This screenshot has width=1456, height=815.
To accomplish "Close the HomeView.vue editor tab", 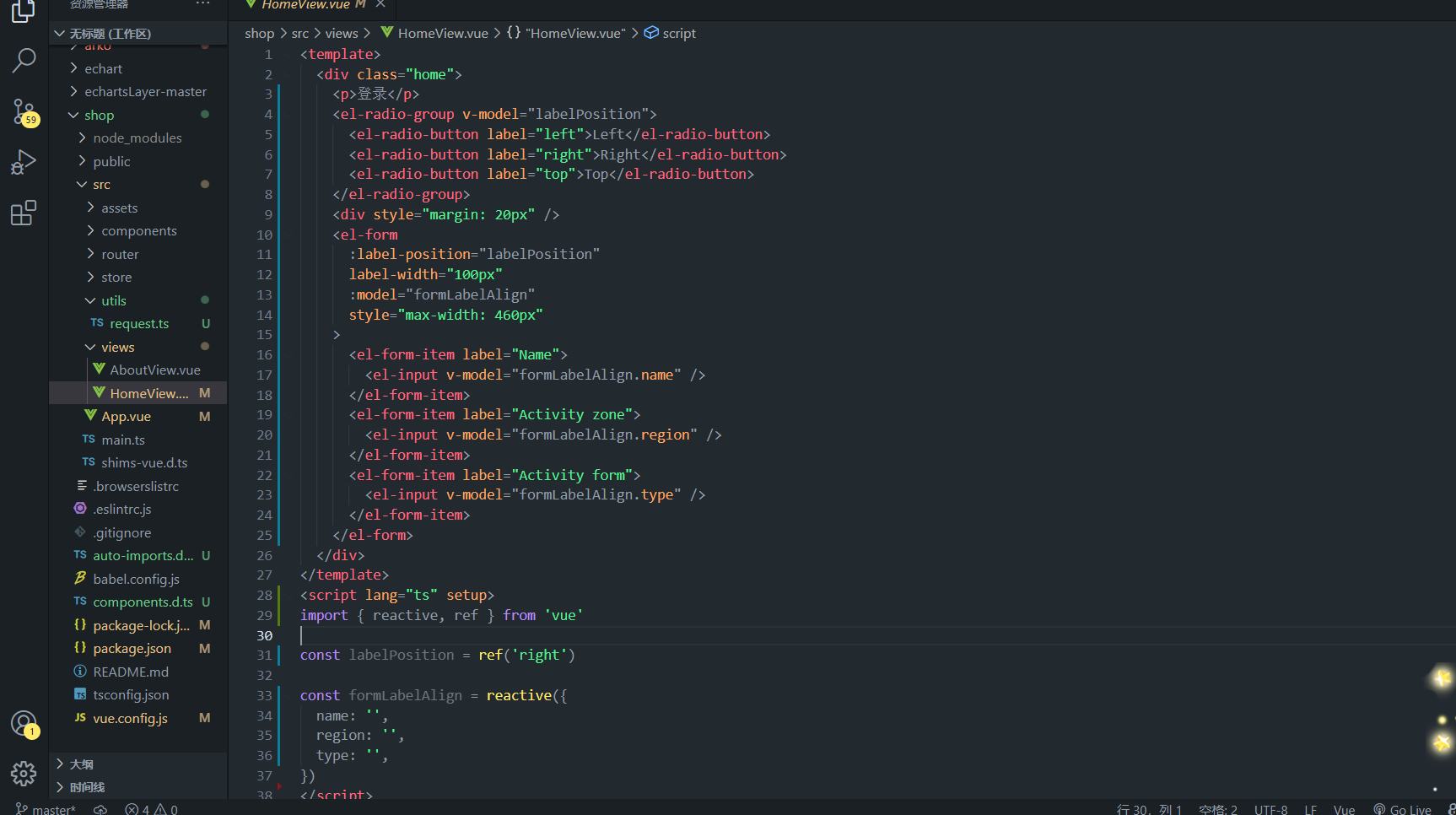I will pyautogui.click(x=380, y=4).
